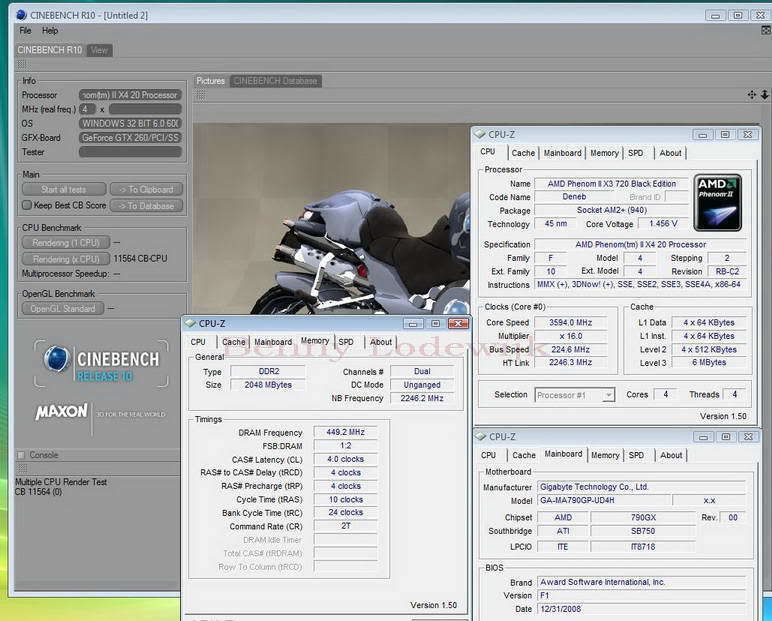772x621 pixels.
Task: Select the About tab in the mainboard CPU-Z window
Action: tap(671, 456)
